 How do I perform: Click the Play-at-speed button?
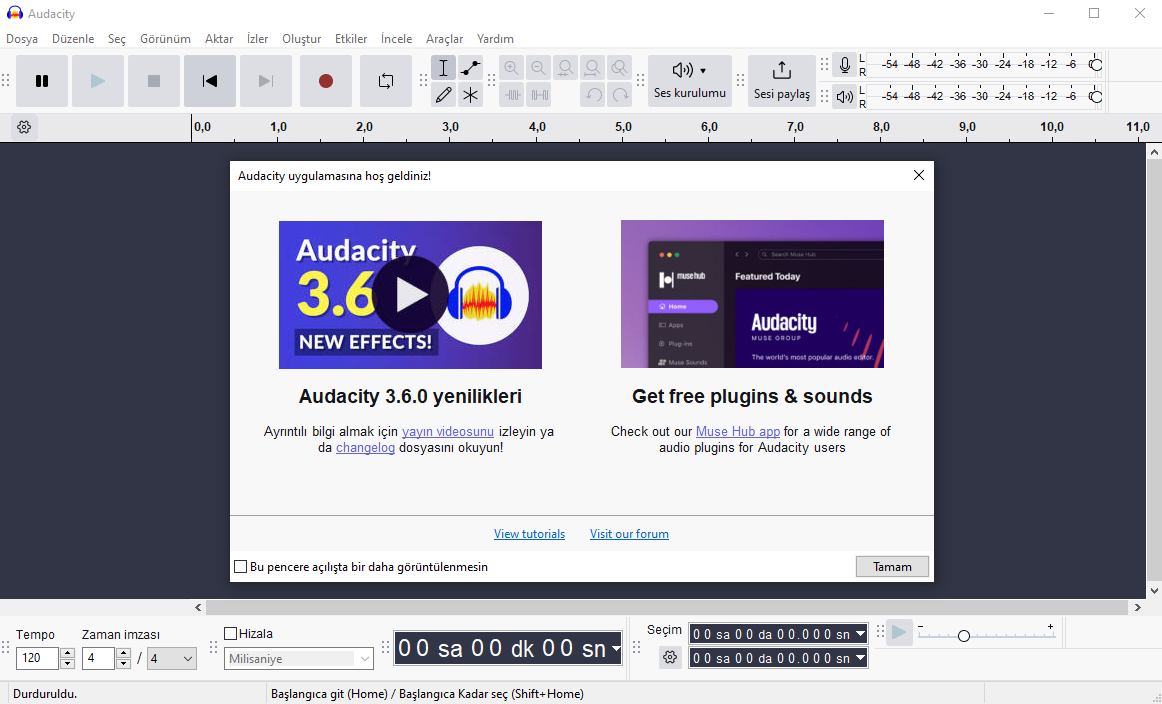coord(899,633)
